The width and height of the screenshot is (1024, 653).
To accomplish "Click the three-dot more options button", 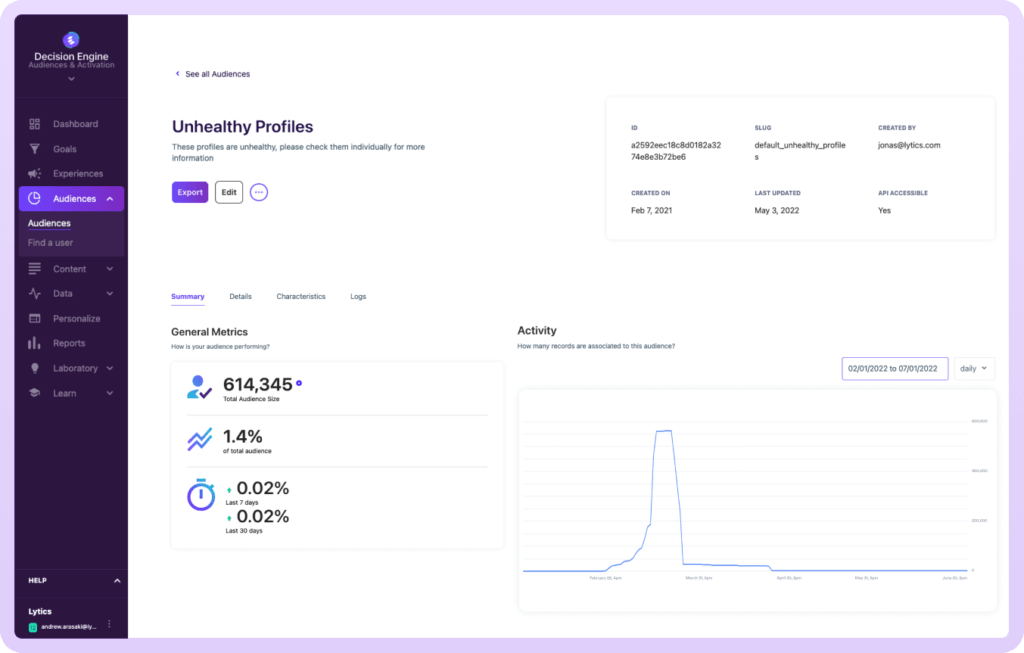I will (259, 192).
